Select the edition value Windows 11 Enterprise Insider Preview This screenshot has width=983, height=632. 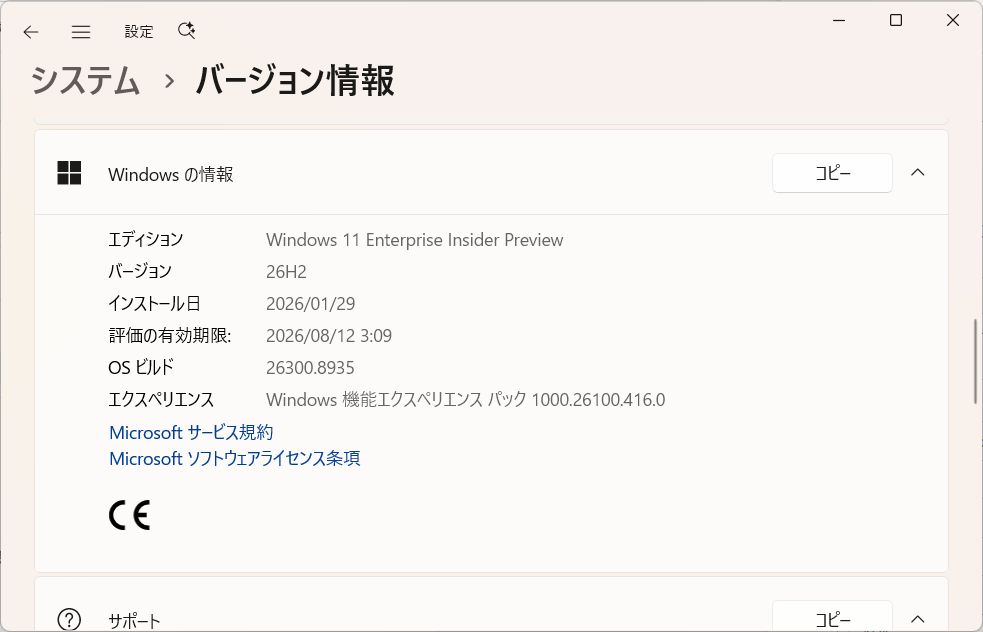414,240
